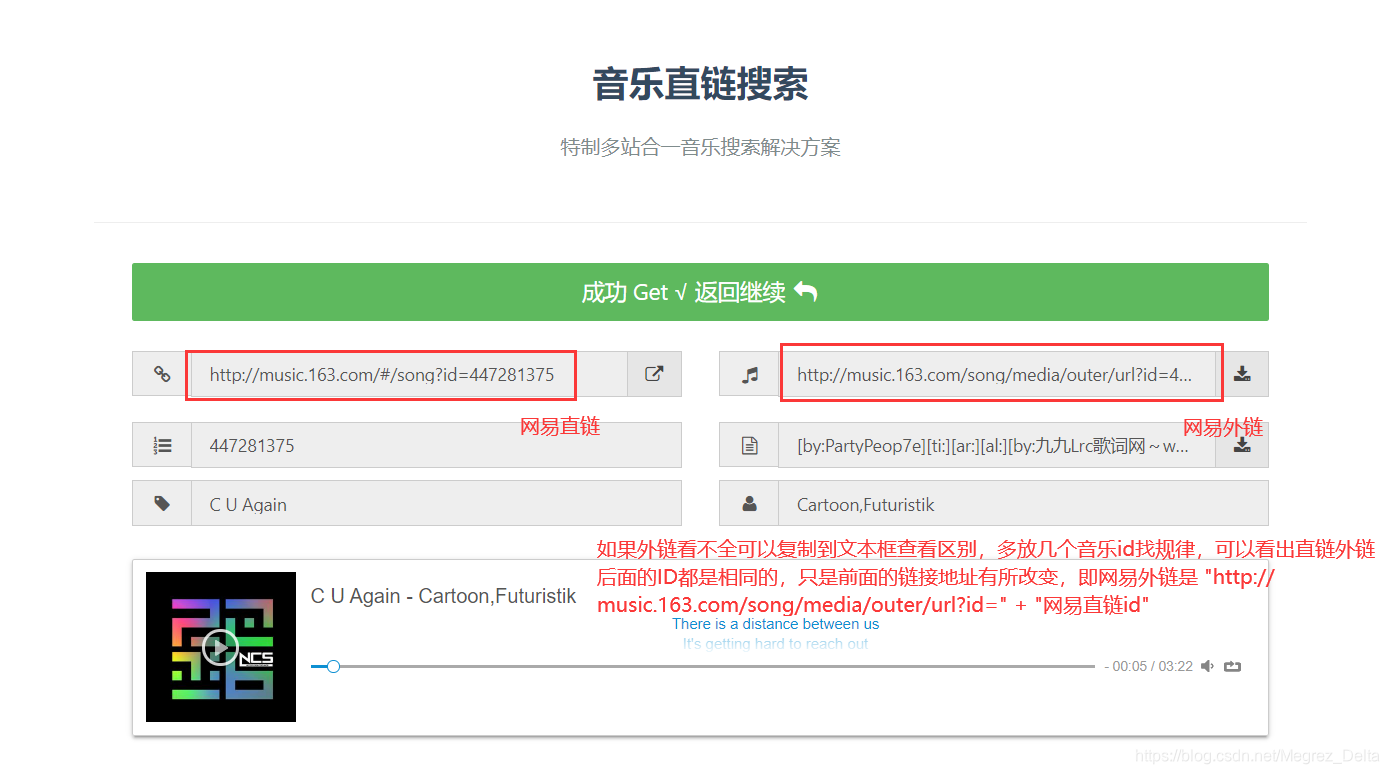Select the music.163.com/#/song?id=447281375 URL field
Image resolution: width=1389 pixels, height=774 pixels.
tap(409, 374)
